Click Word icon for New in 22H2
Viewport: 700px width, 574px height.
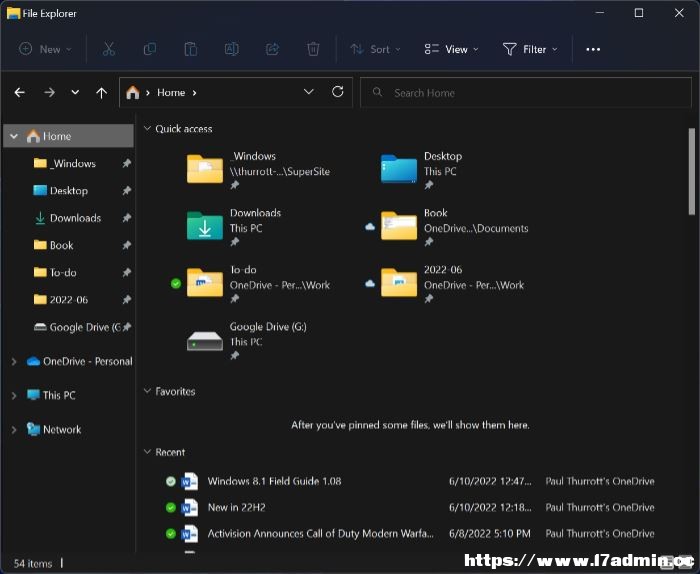(x=189, y=507)
